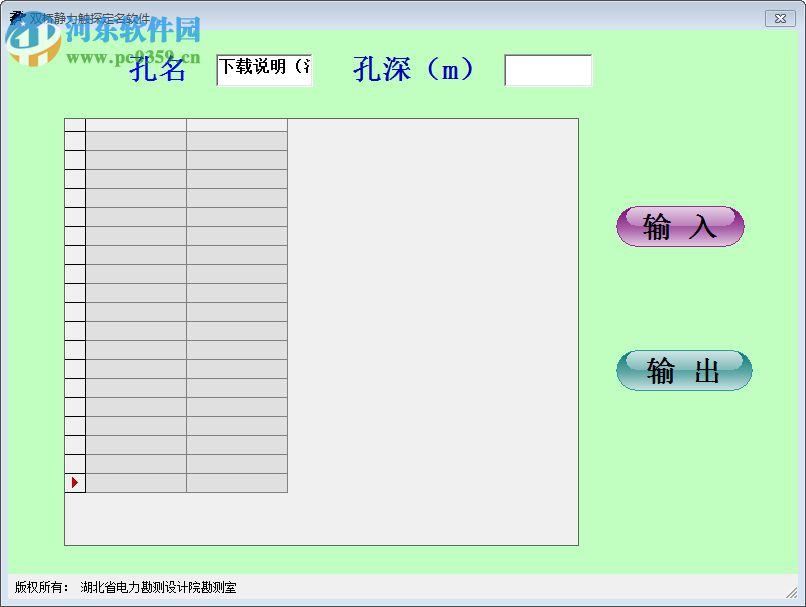Click the 孔名 hole name input box
The image size is (806, 607).
(264, 71)
